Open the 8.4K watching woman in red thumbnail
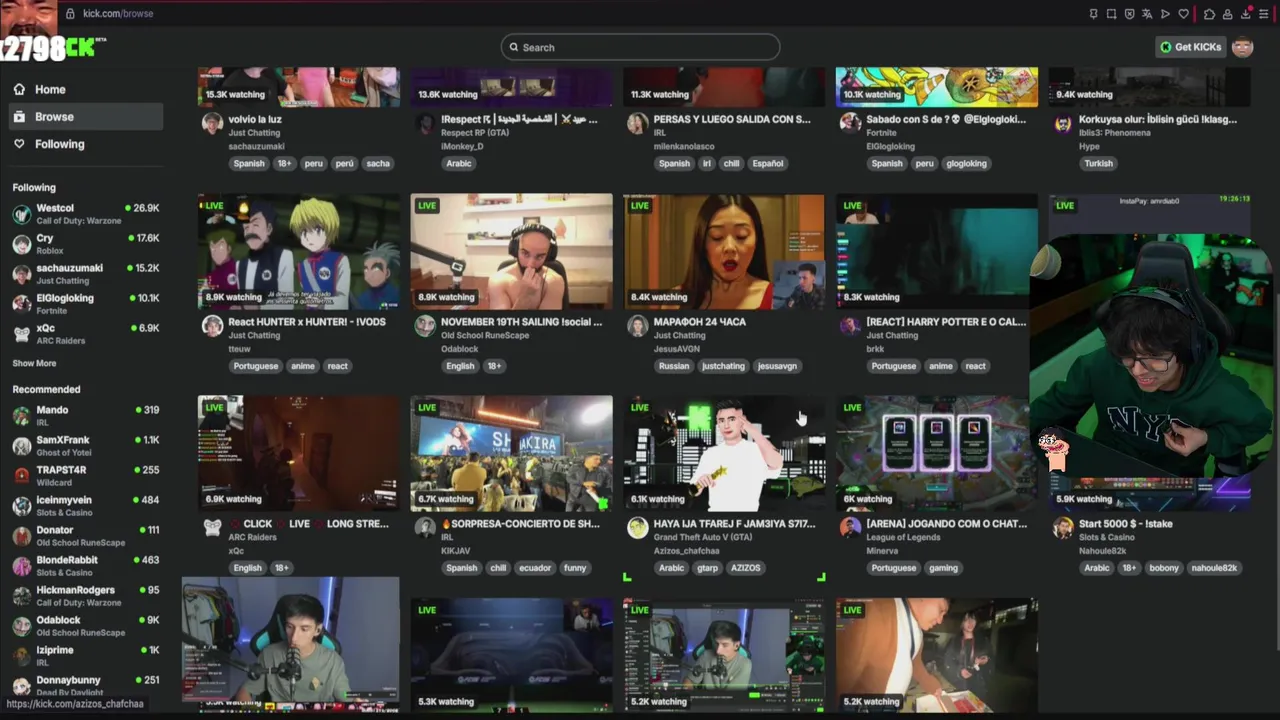 click(x=724, y=251)
